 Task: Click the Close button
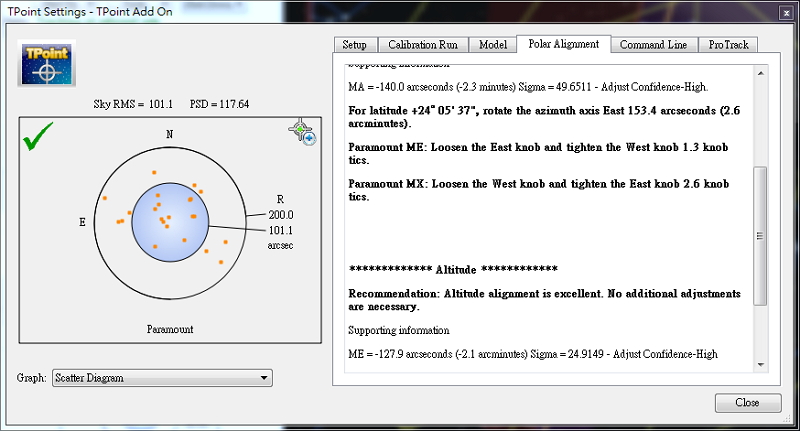[x=748, y=402]
